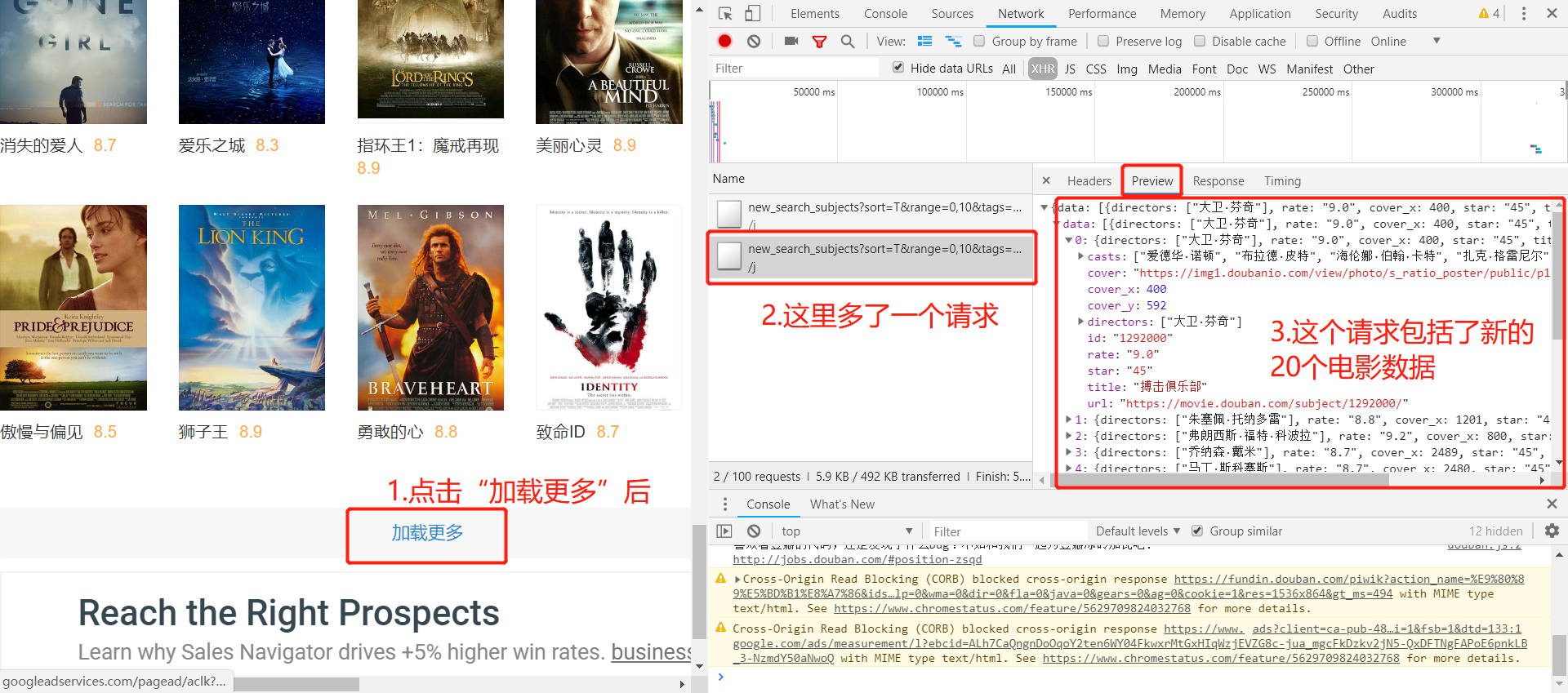Open the console settings gear
Image resolution: width=1568 pixels, height=693 pixels.
[x=1552, y=531]
